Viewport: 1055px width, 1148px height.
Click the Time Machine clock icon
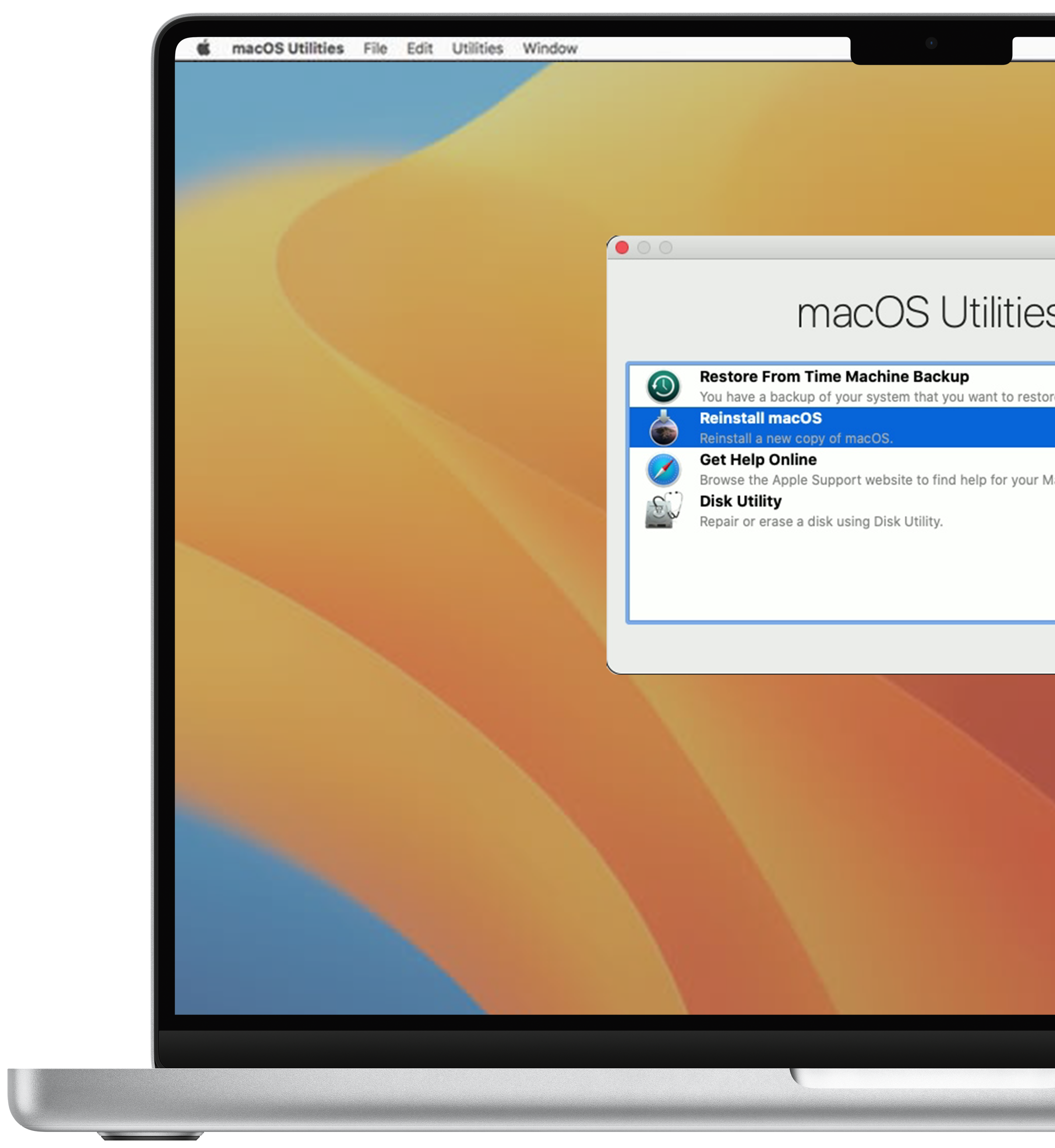point(663,387)
